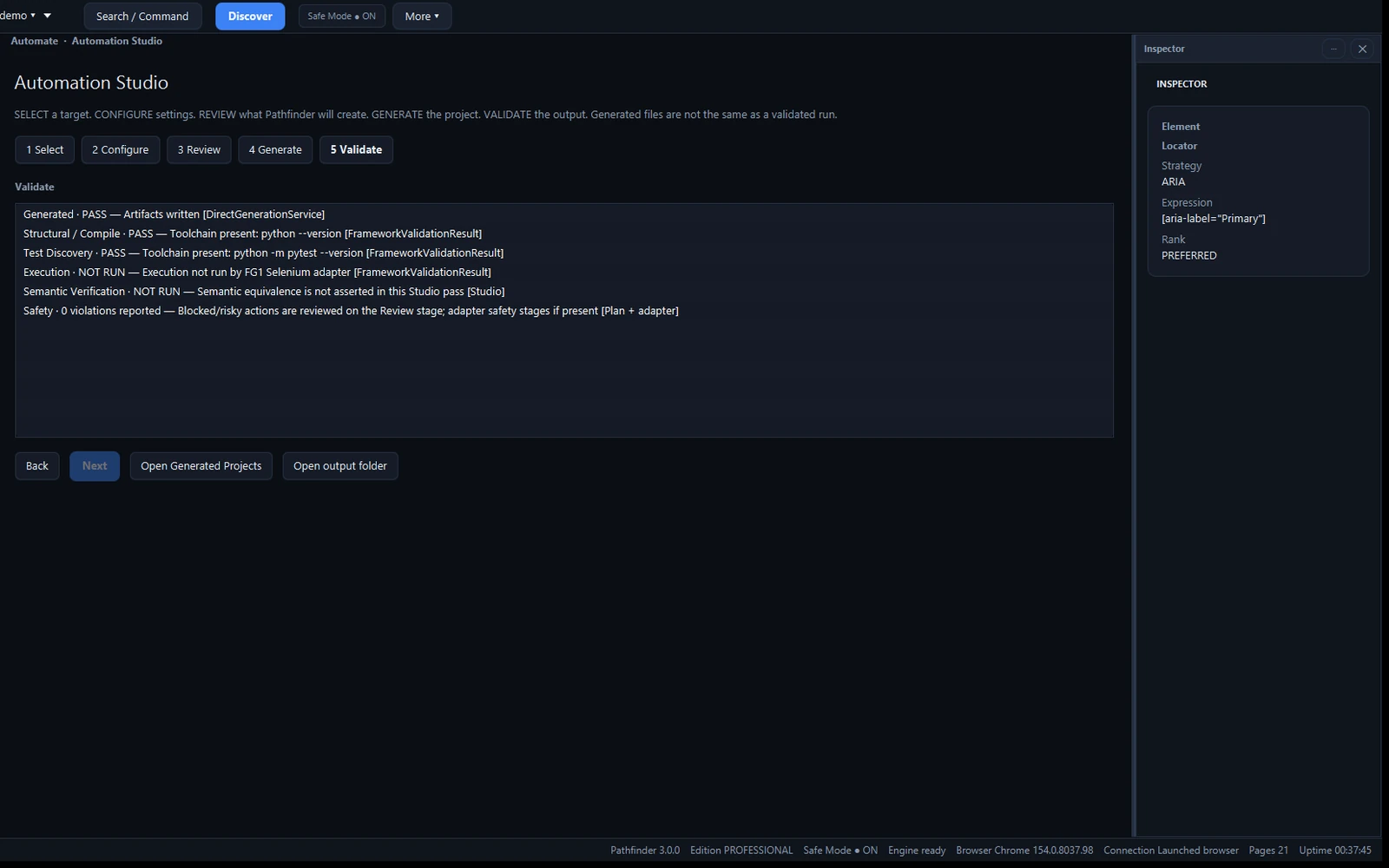Go to step 4 Generate
The width and height of the screenshot is (1389, 868).
(275, 150)
